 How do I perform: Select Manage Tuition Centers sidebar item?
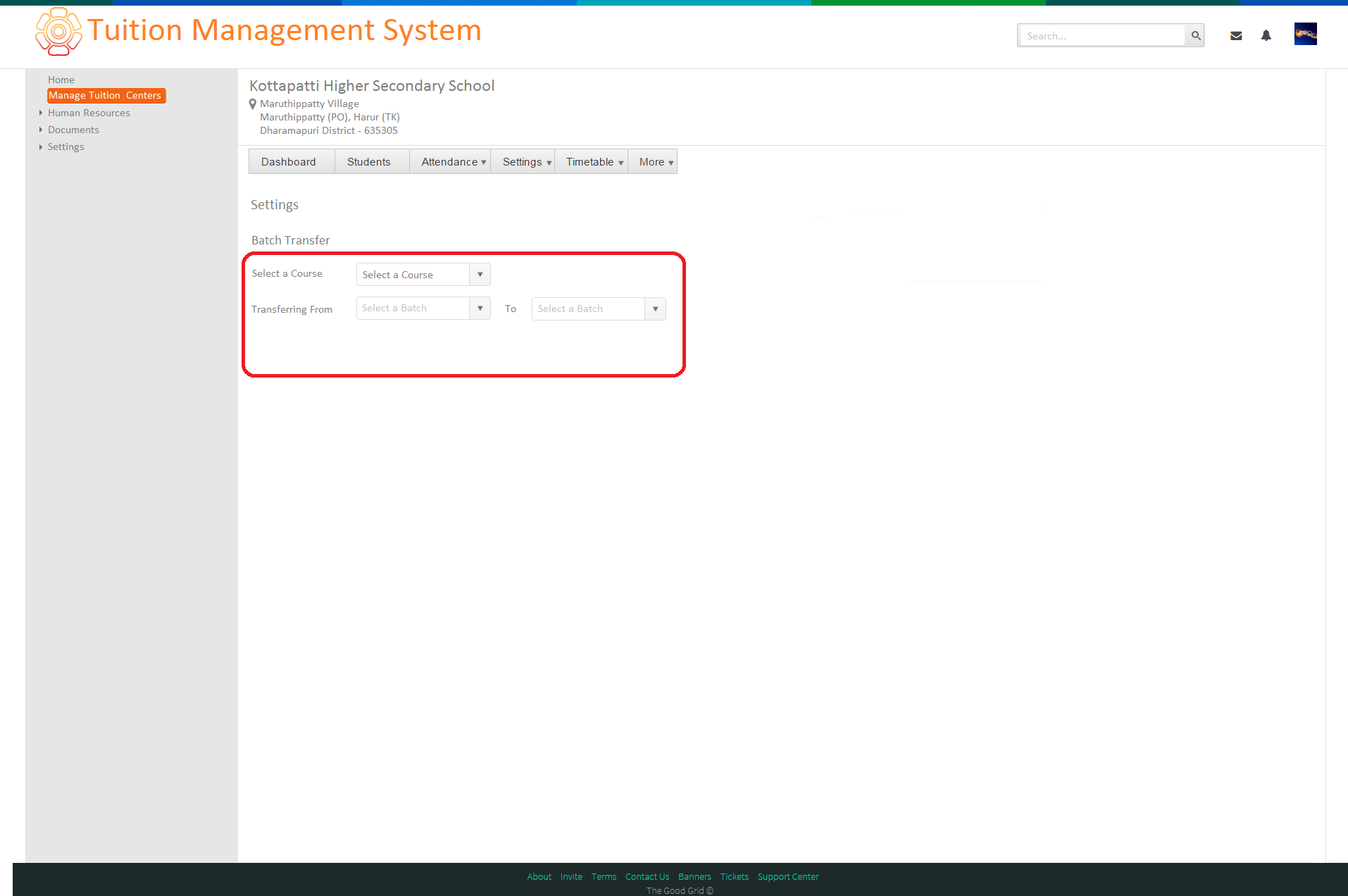coord(106,95)
